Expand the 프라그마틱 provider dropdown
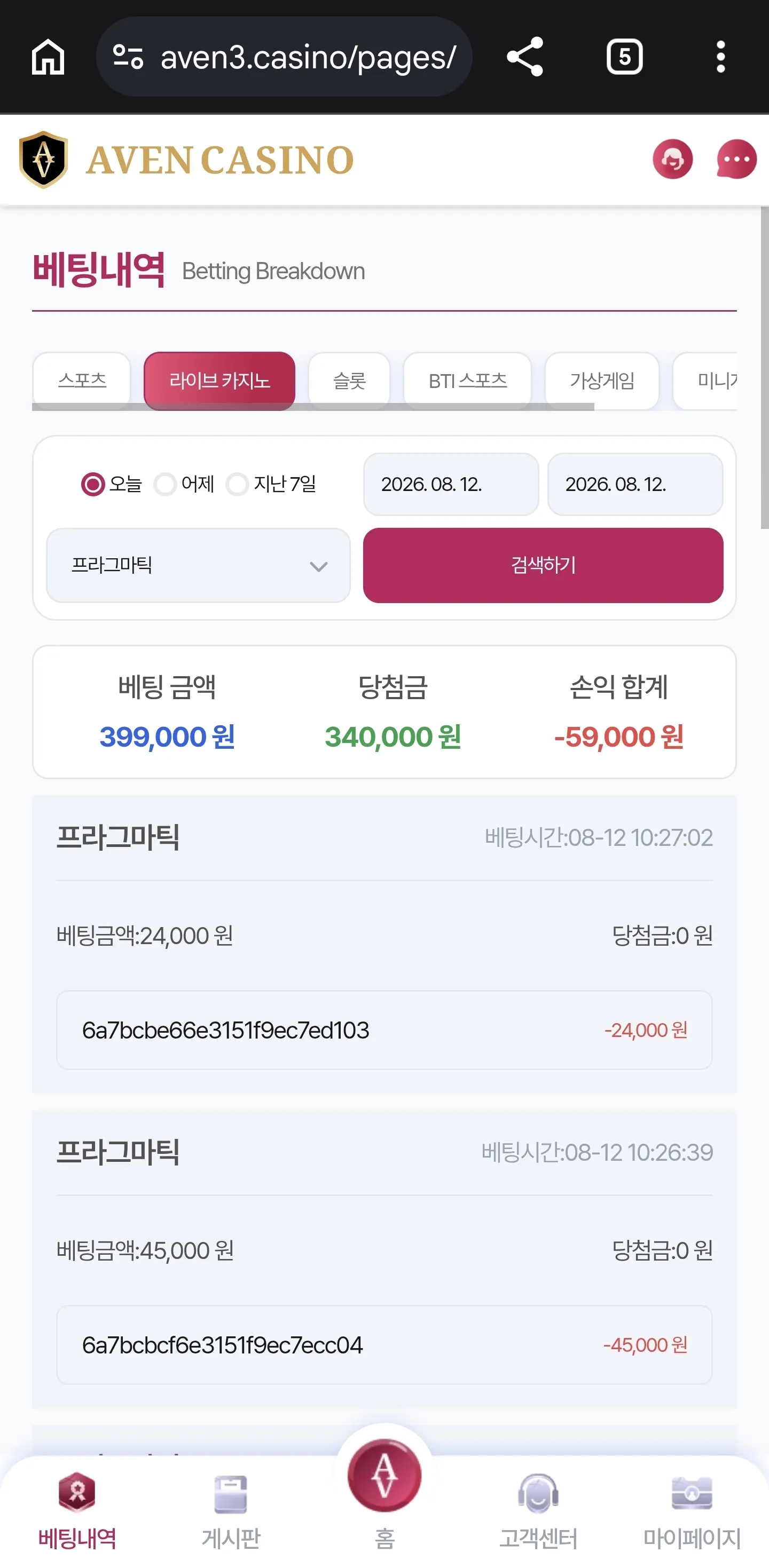The image size is (769, 1568). coord(199,566)
